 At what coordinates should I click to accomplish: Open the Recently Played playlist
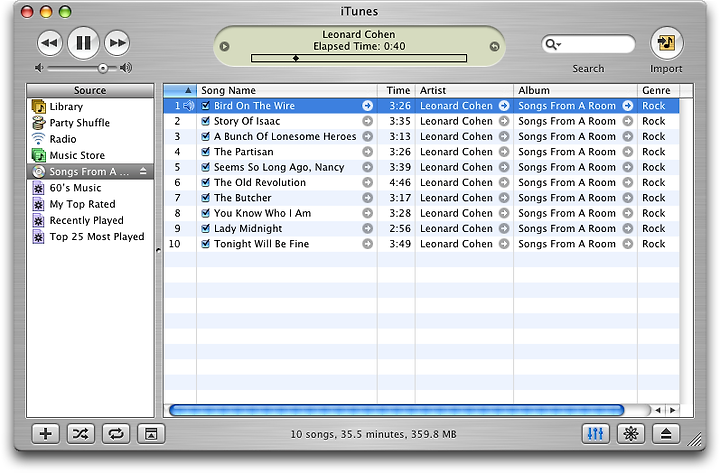[90, 220]
